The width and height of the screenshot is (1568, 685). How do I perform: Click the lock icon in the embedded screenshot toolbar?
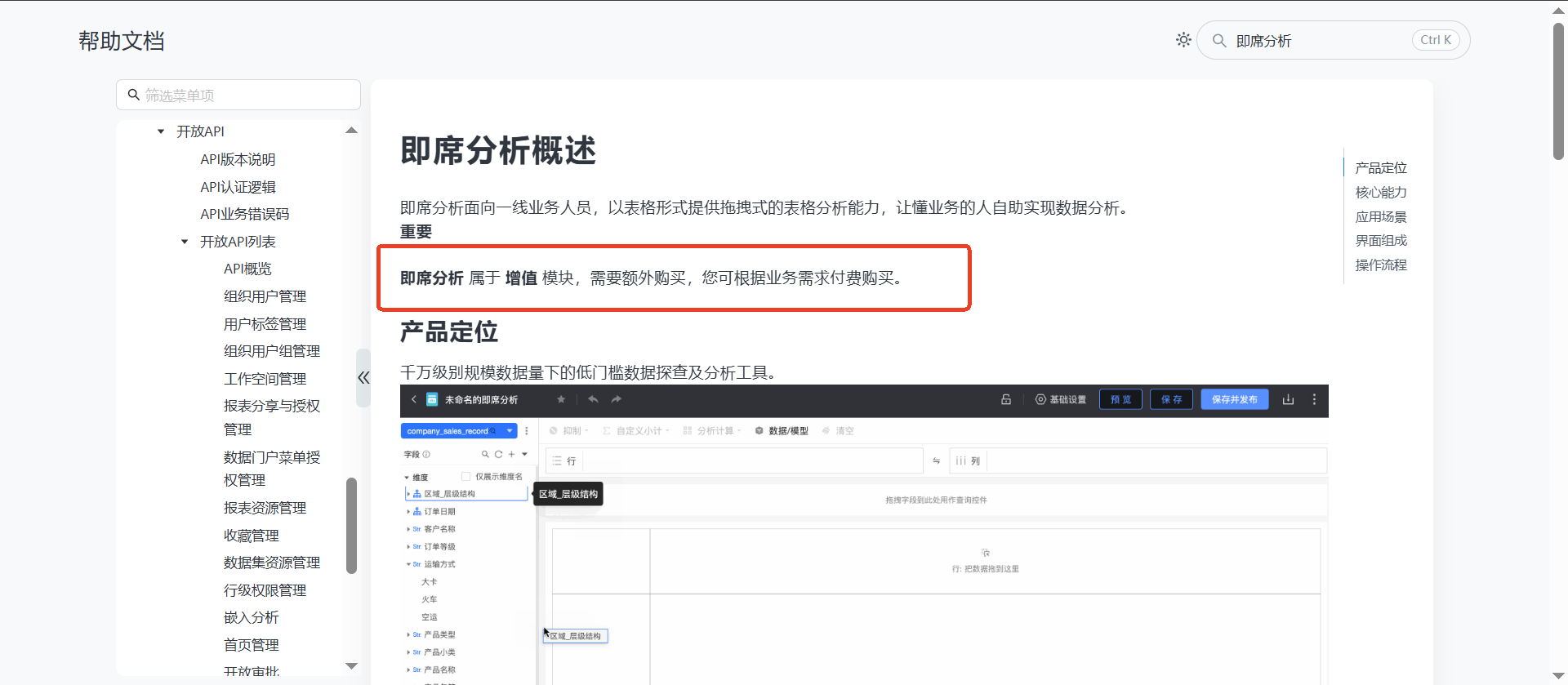[x=1006, y=399]
